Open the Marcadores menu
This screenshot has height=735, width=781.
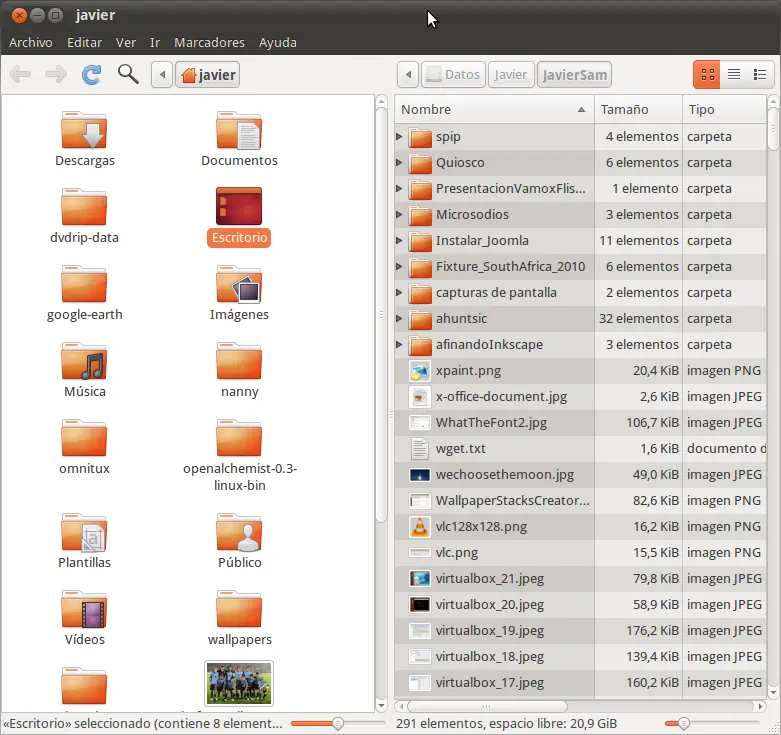coord(209,43)
